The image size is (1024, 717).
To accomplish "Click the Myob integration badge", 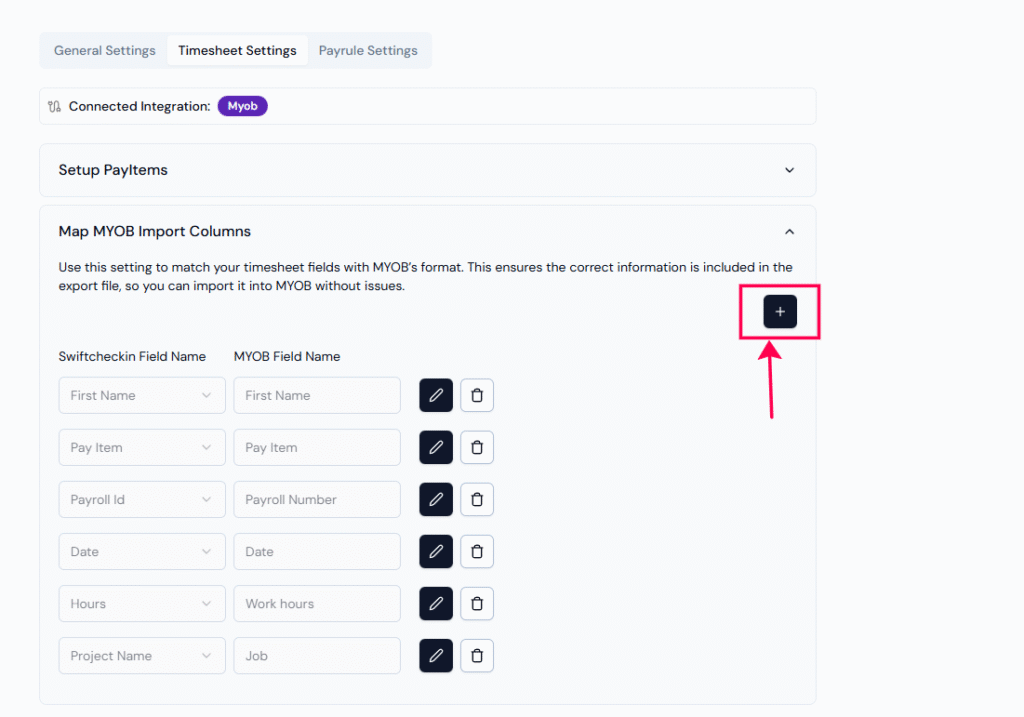I will [242, 106].
